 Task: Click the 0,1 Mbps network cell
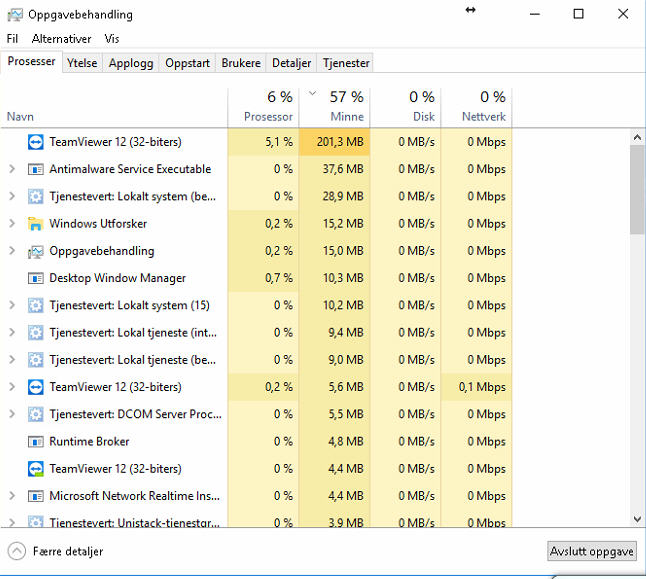click(477, 387)
